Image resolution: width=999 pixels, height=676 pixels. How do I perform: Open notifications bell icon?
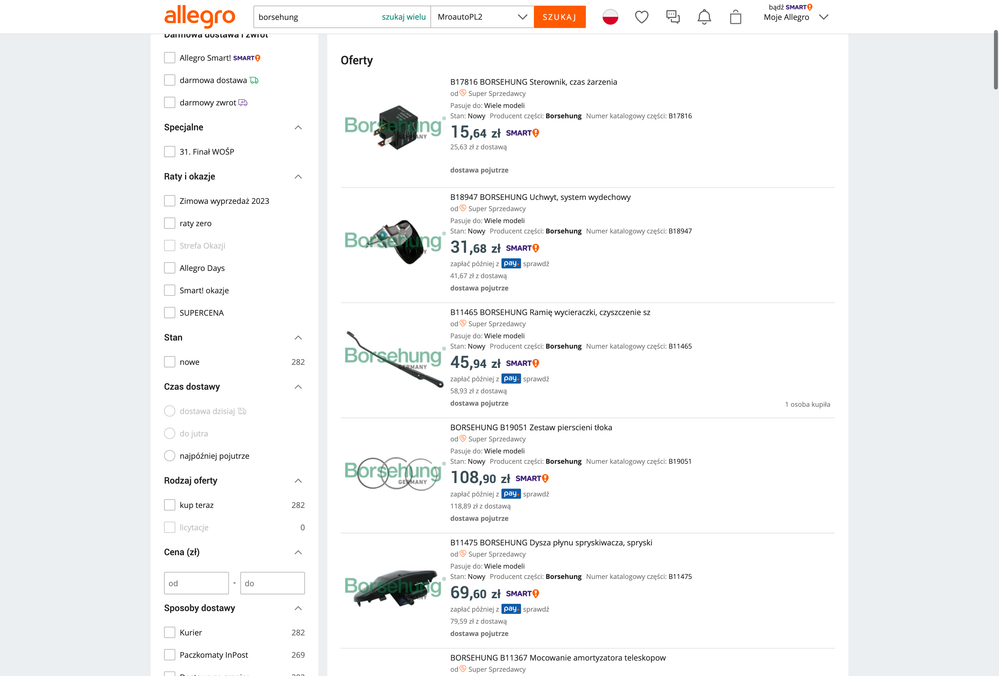[704, 17]
